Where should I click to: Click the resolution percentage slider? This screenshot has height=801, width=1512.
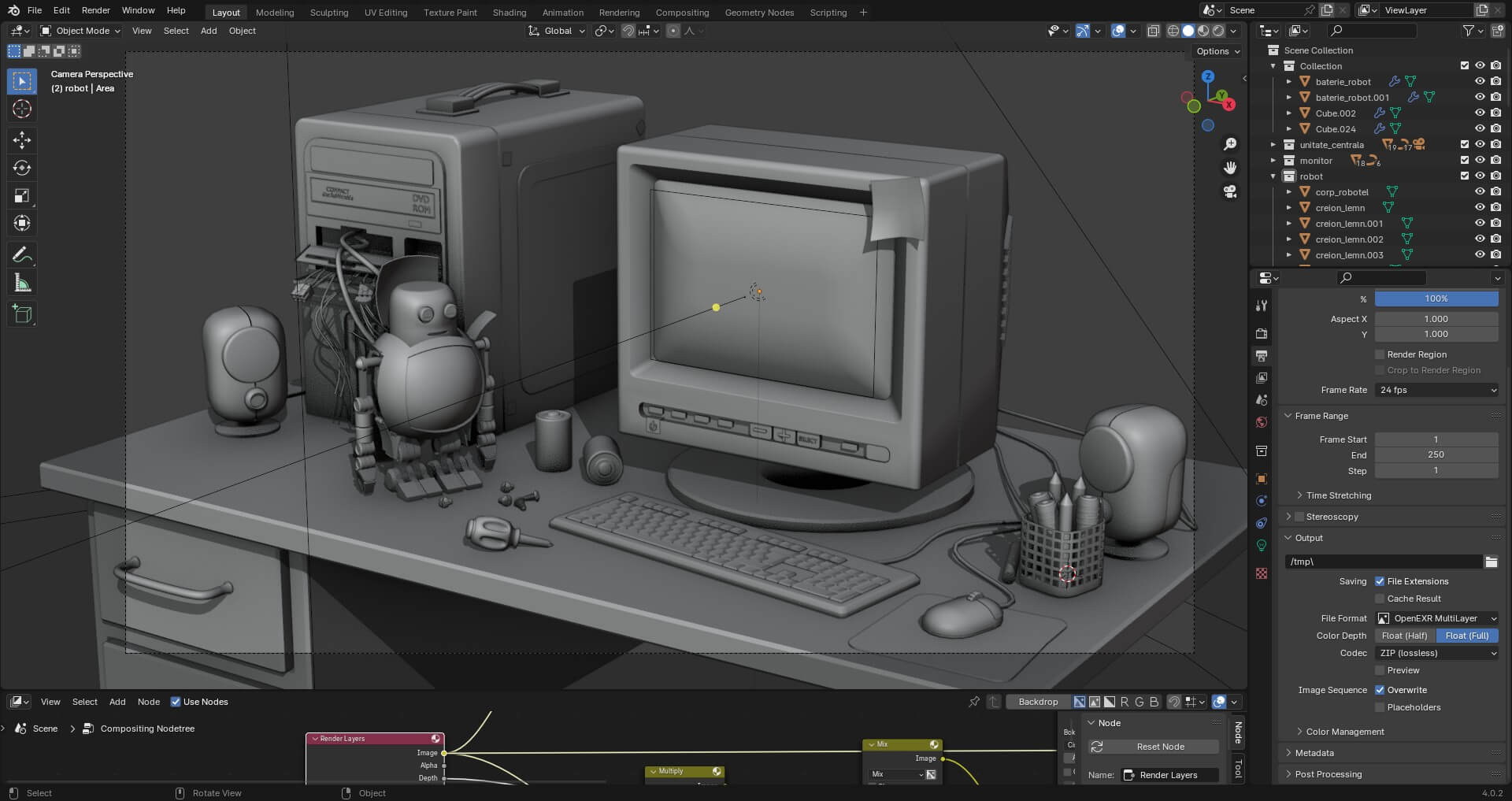pyautogui.click(x=1436, y=299)
